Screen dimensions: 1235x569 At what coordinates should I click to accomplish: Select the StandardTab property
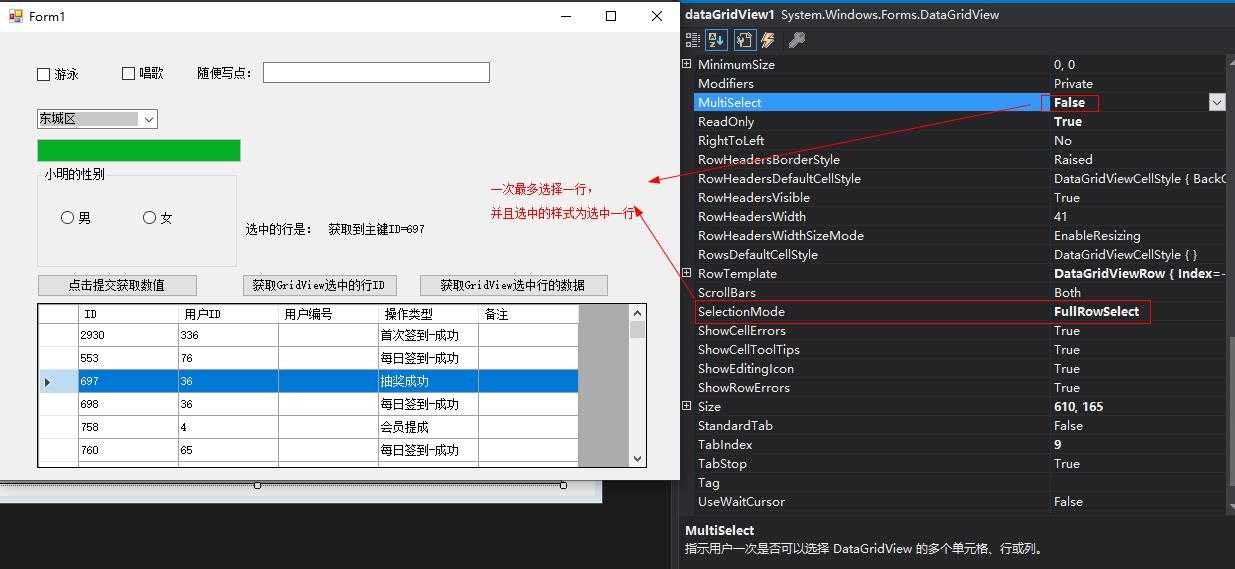coord(960,425)
